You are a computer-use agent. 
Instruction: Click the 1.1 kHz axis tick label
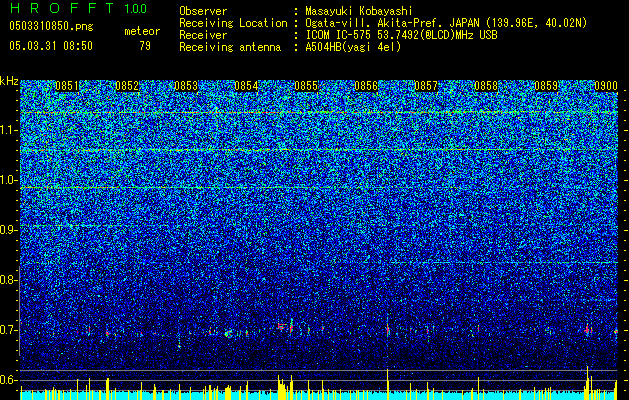click(8, 130)
